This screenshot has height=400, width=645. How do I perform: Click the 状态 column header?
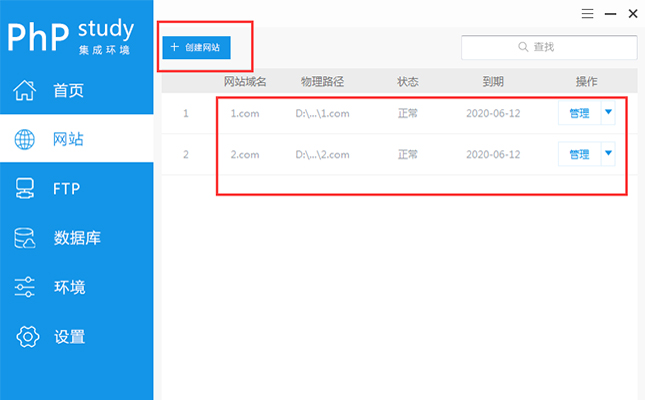(408, 81)
